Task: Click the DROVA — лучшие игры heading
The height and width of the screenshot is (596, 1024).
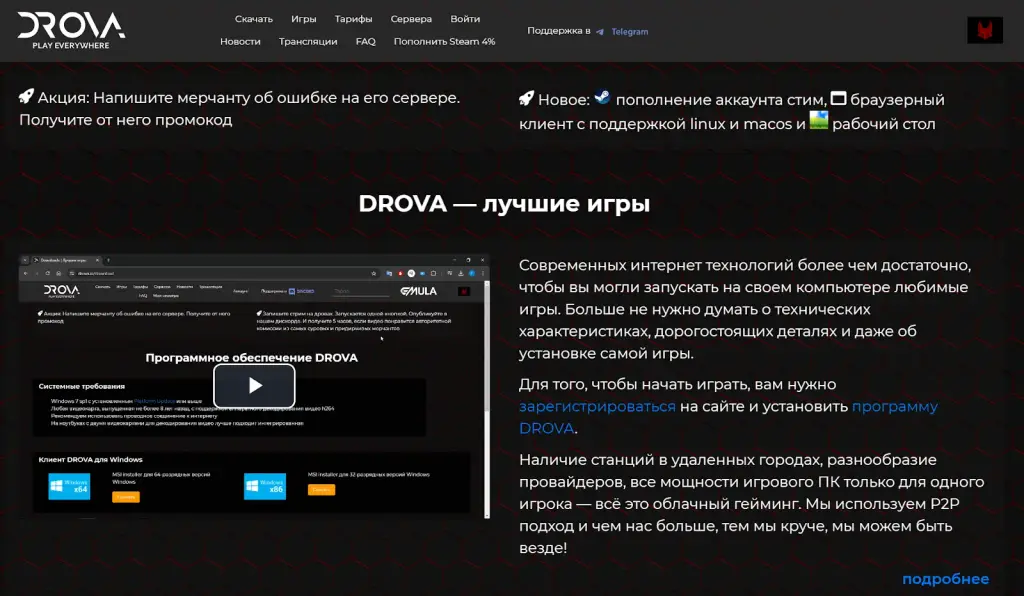Action: pyautogui.click(x=504, y=204)
